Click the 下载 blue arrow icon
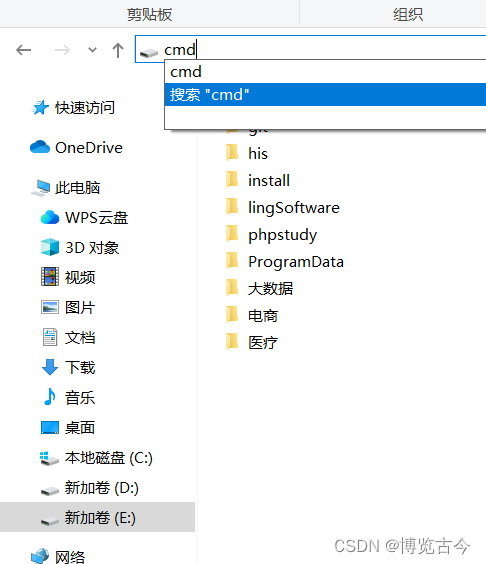 tap(50, 367)
